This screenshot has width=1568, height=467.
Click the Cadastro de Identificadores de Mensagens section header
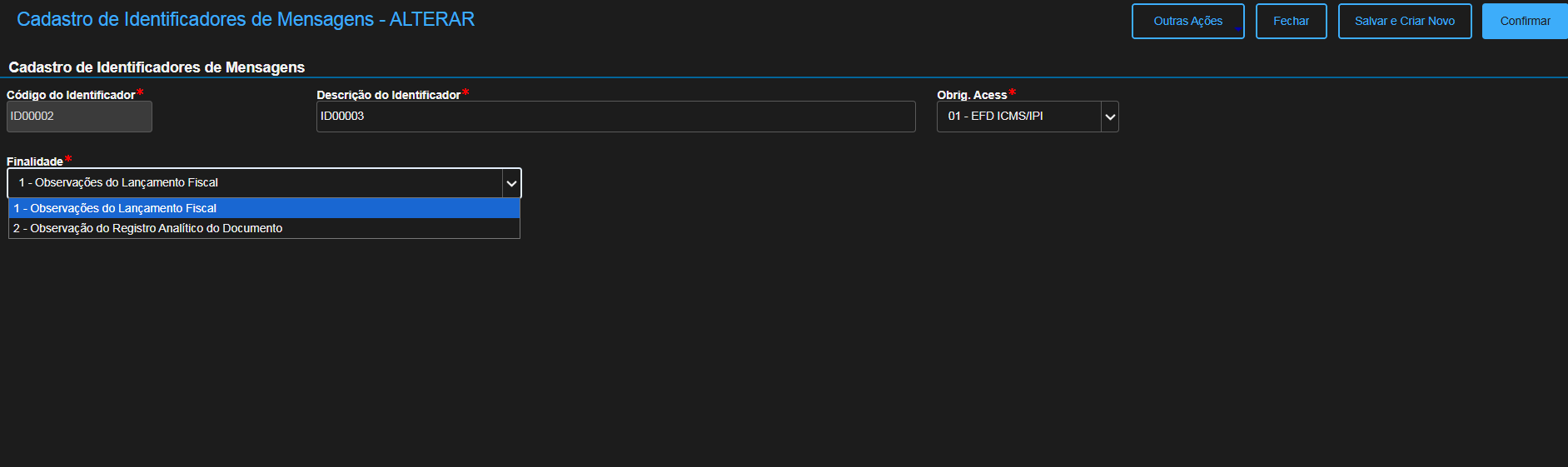[157, 67]
